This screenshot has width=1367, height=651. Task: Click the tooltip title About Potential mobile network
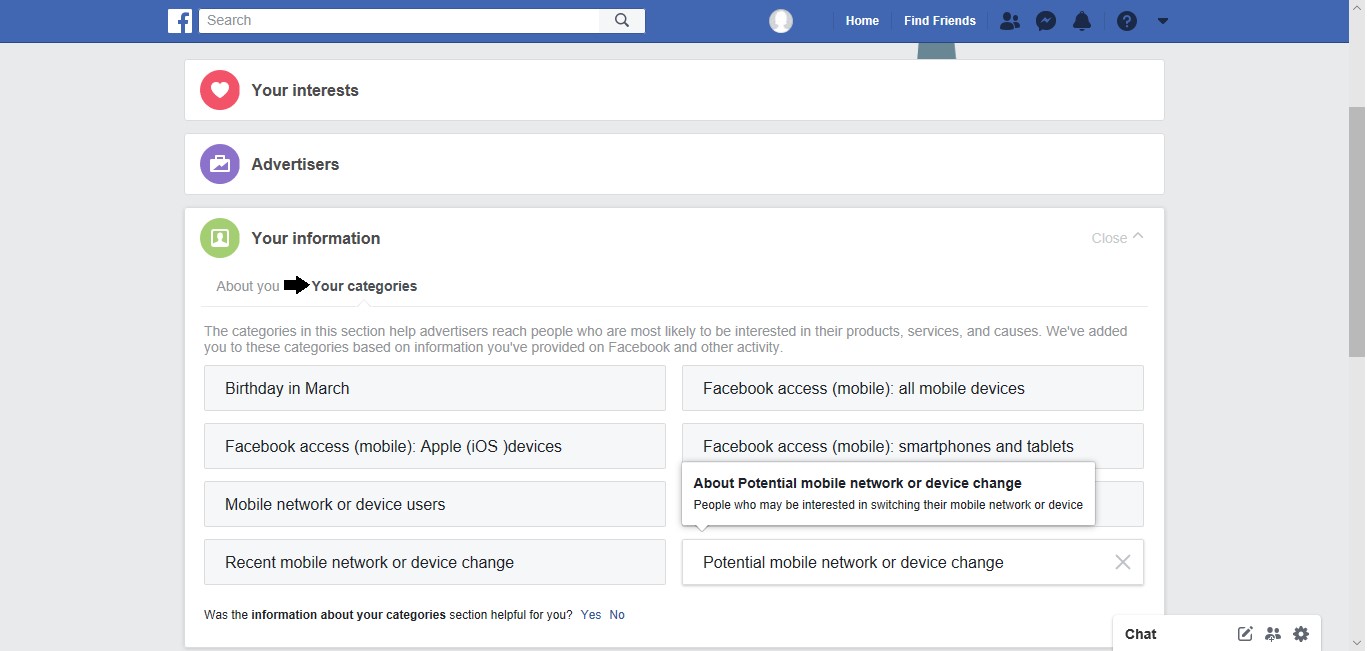click(857, 483)
